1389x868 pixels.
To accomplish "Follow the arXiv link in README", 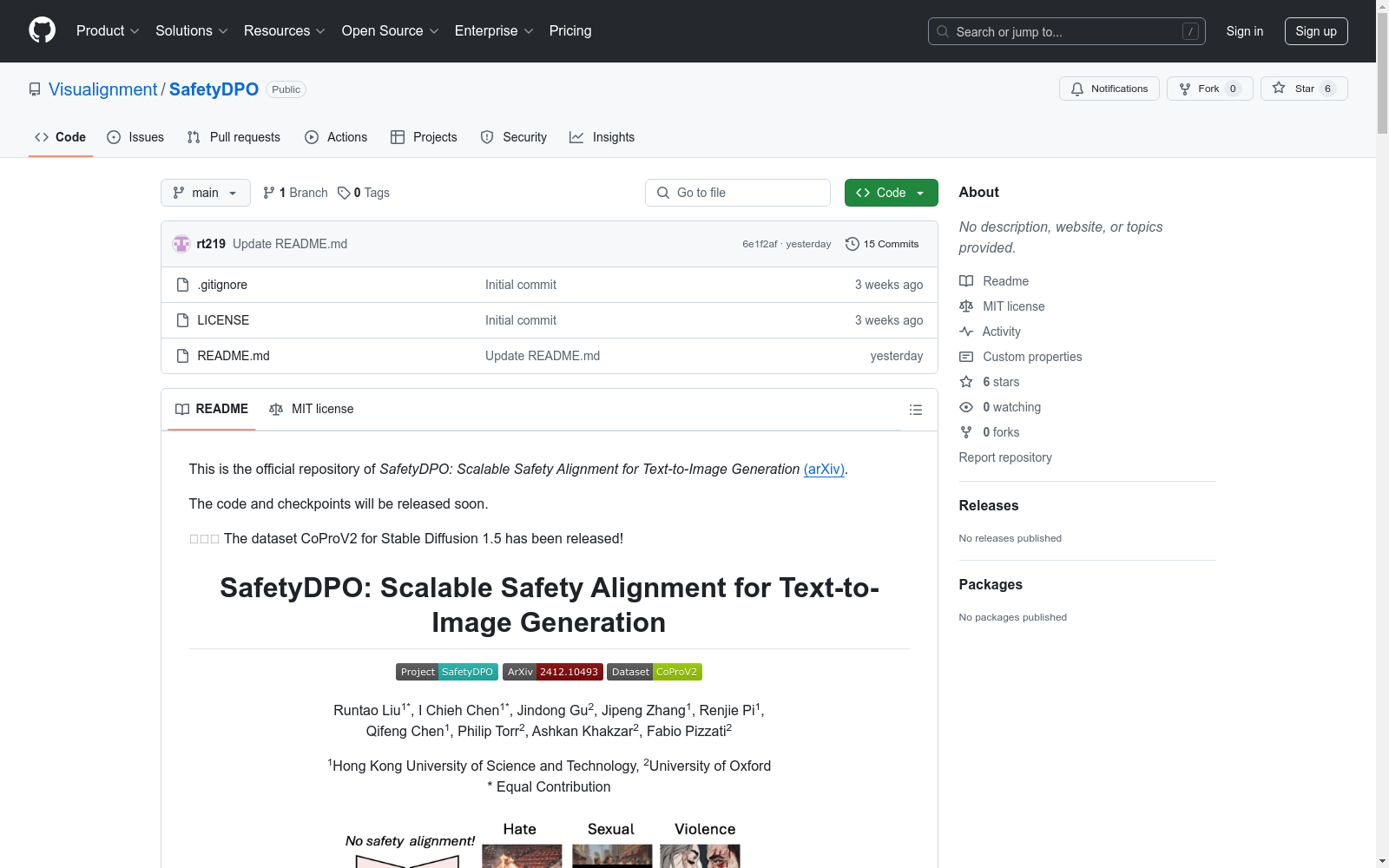I will [824, 469].
